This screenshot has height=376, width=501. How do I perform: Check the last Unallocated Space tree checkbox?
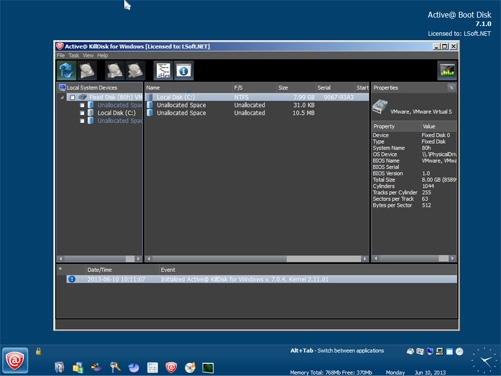tap(82, 121)
